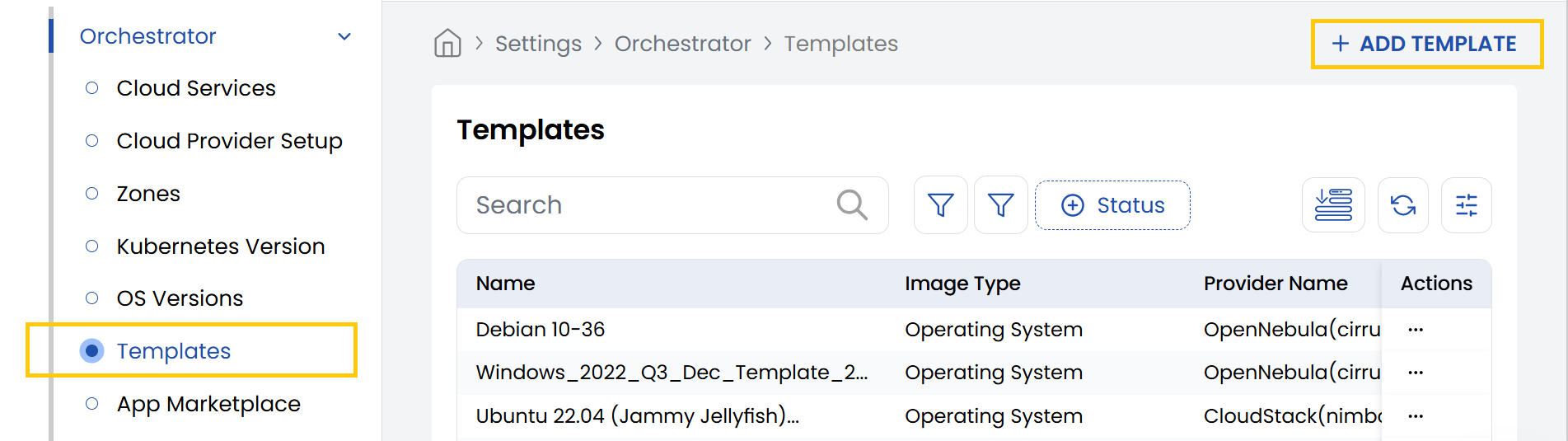The height and width of the screenshot is (441, 1568).
Task: Click the second filter funnel icon
Action: pyautogui.click(x=1000, y=205)
